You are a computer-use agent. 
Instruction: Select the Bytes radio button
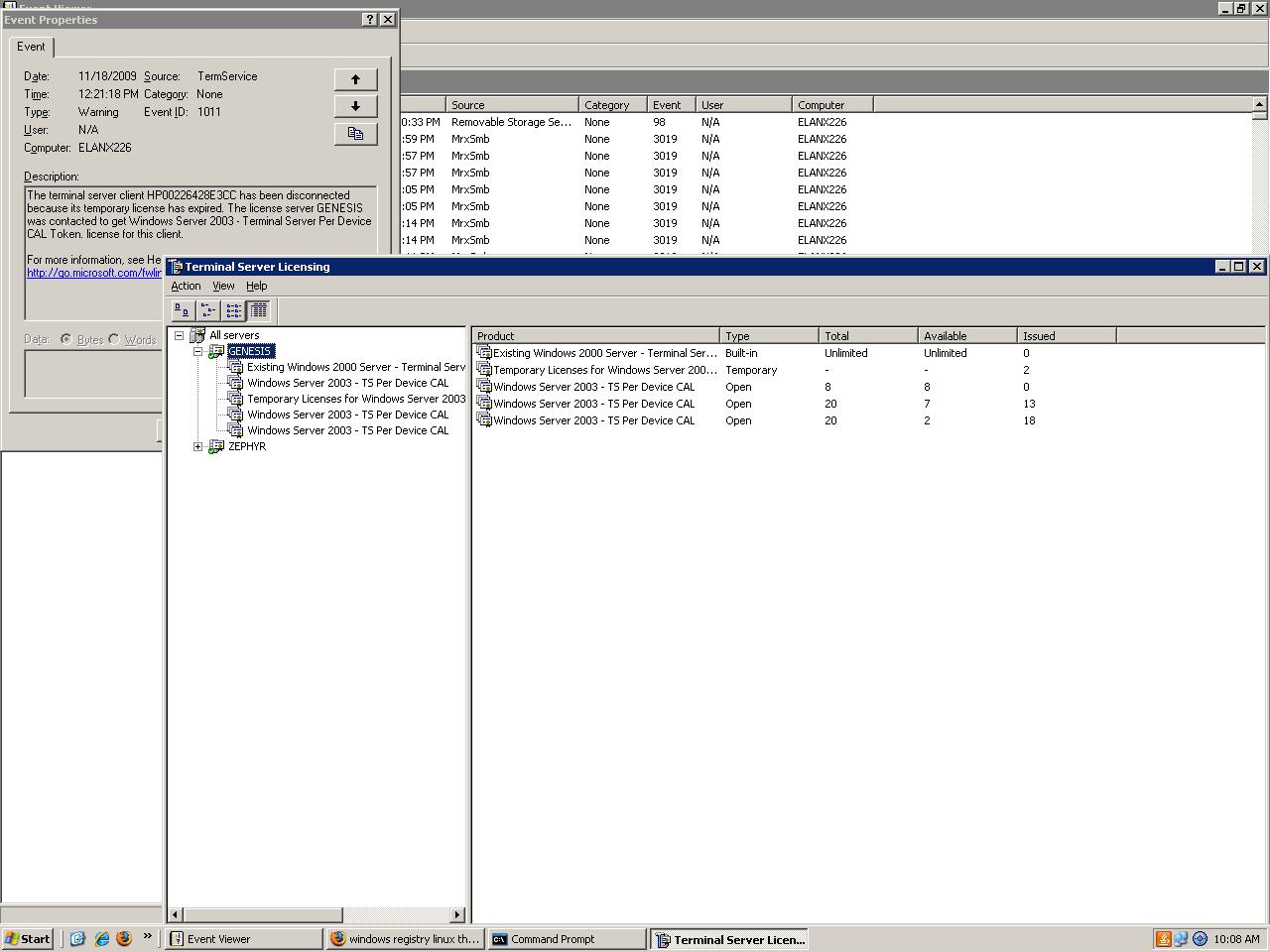[x=66, y=339]
